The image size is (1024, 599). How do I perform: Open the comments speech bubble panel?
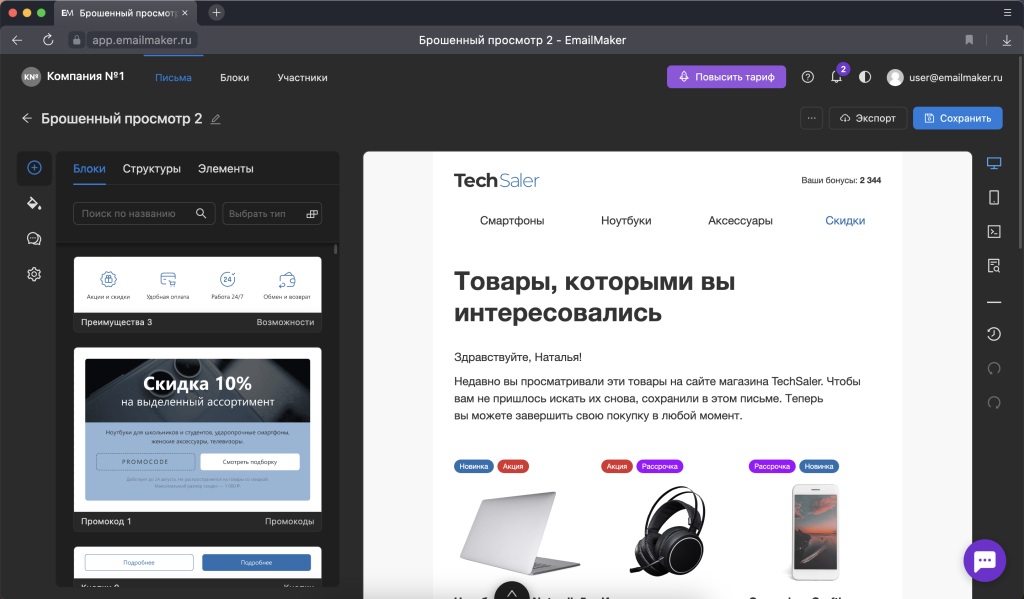pyautogui.click(x=34, y=238)
